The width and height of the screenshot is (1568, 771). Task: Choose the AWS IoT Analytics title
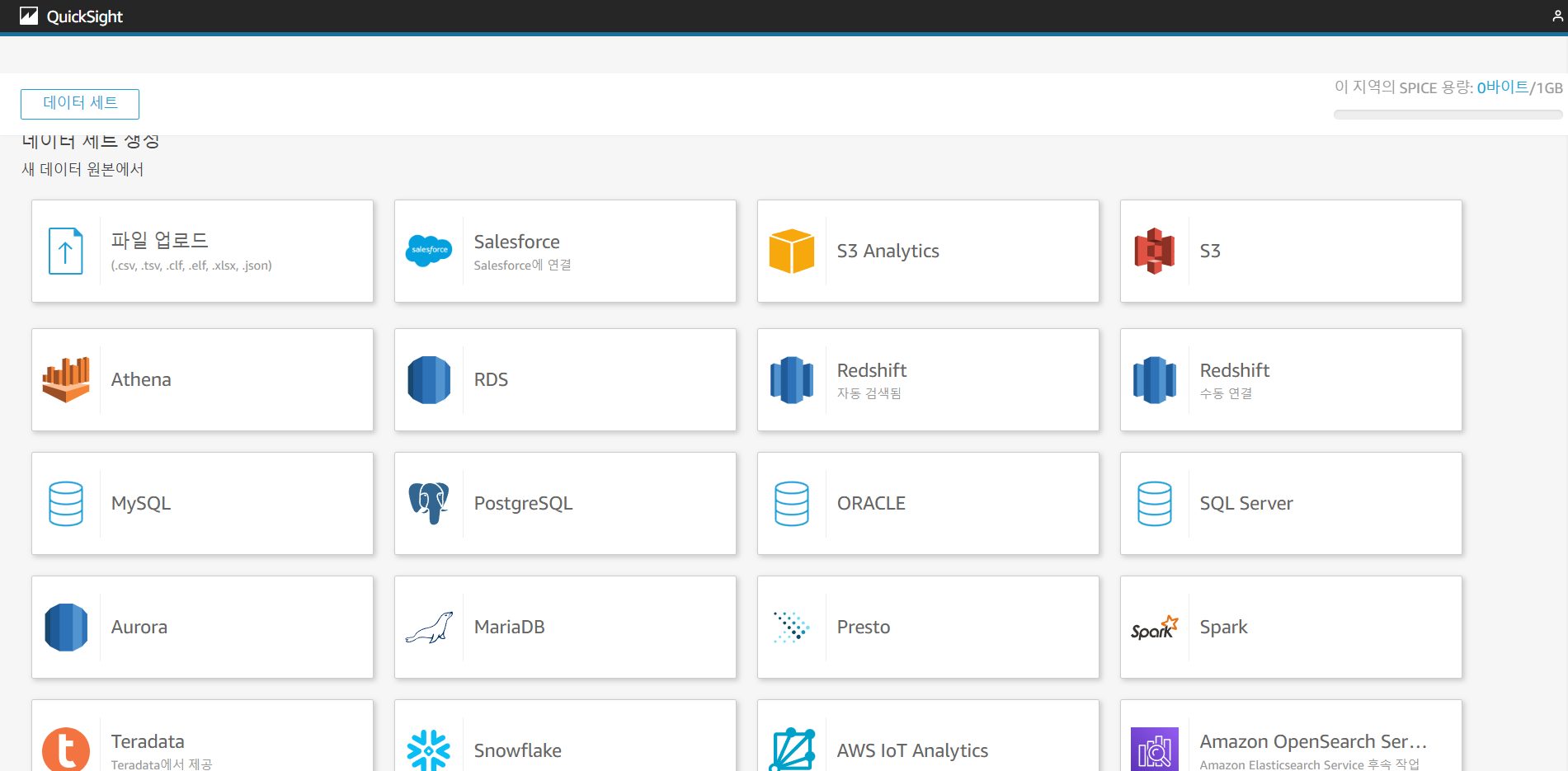pos(912,750)
